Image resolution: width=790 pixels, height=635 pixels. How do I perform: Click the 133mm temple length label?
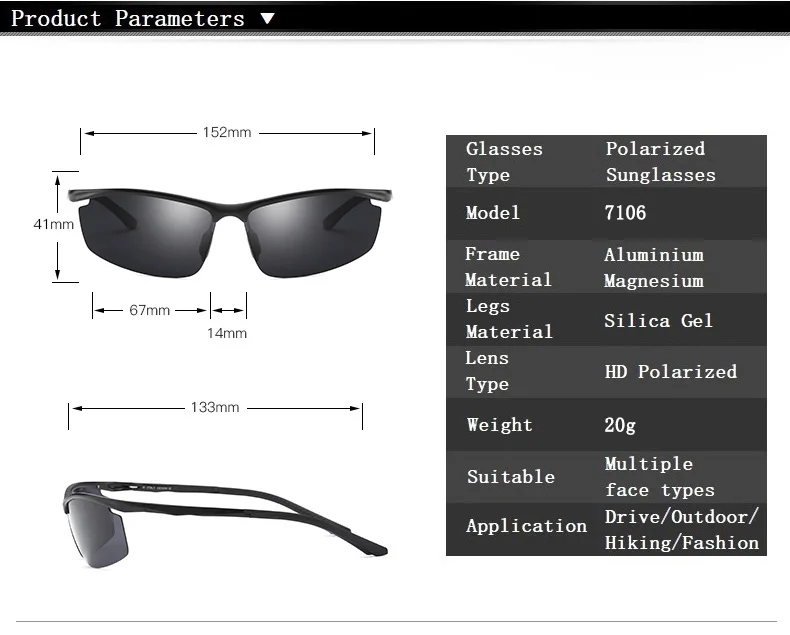click(215, 407)
